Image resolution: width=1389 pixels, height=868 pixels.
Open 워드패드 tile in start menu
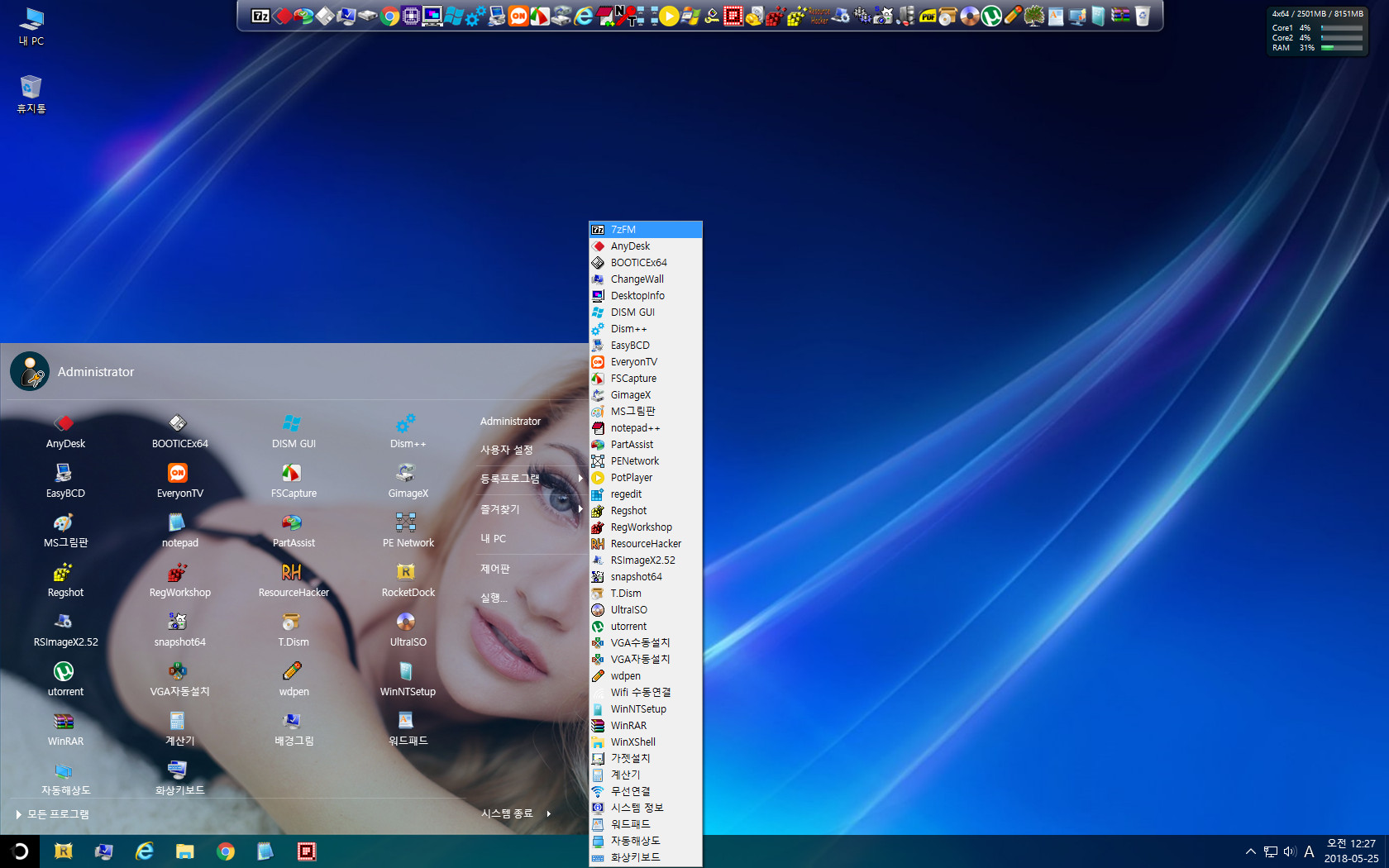coord(408,729)
